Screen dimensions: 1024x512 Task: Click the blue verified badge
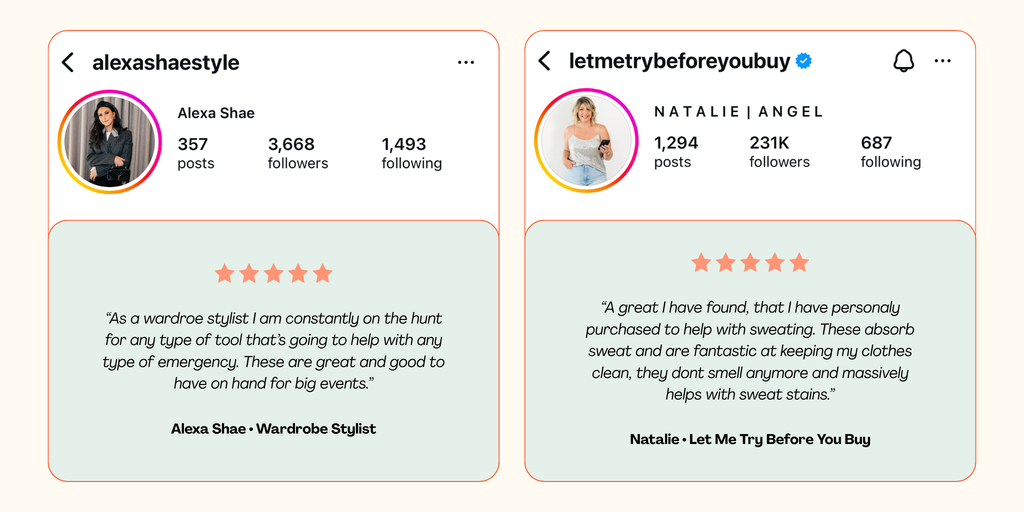[x=803, y=61]
